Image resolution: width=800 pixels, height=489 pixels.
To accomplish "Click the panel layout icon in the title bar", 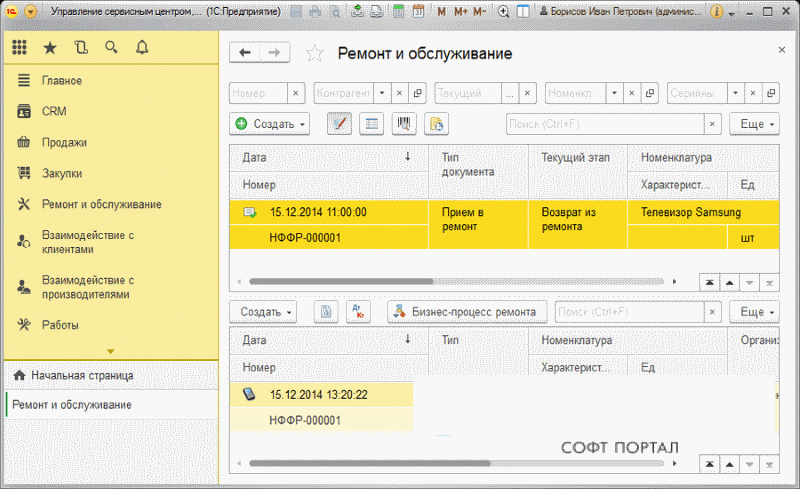I will point(523,11).
